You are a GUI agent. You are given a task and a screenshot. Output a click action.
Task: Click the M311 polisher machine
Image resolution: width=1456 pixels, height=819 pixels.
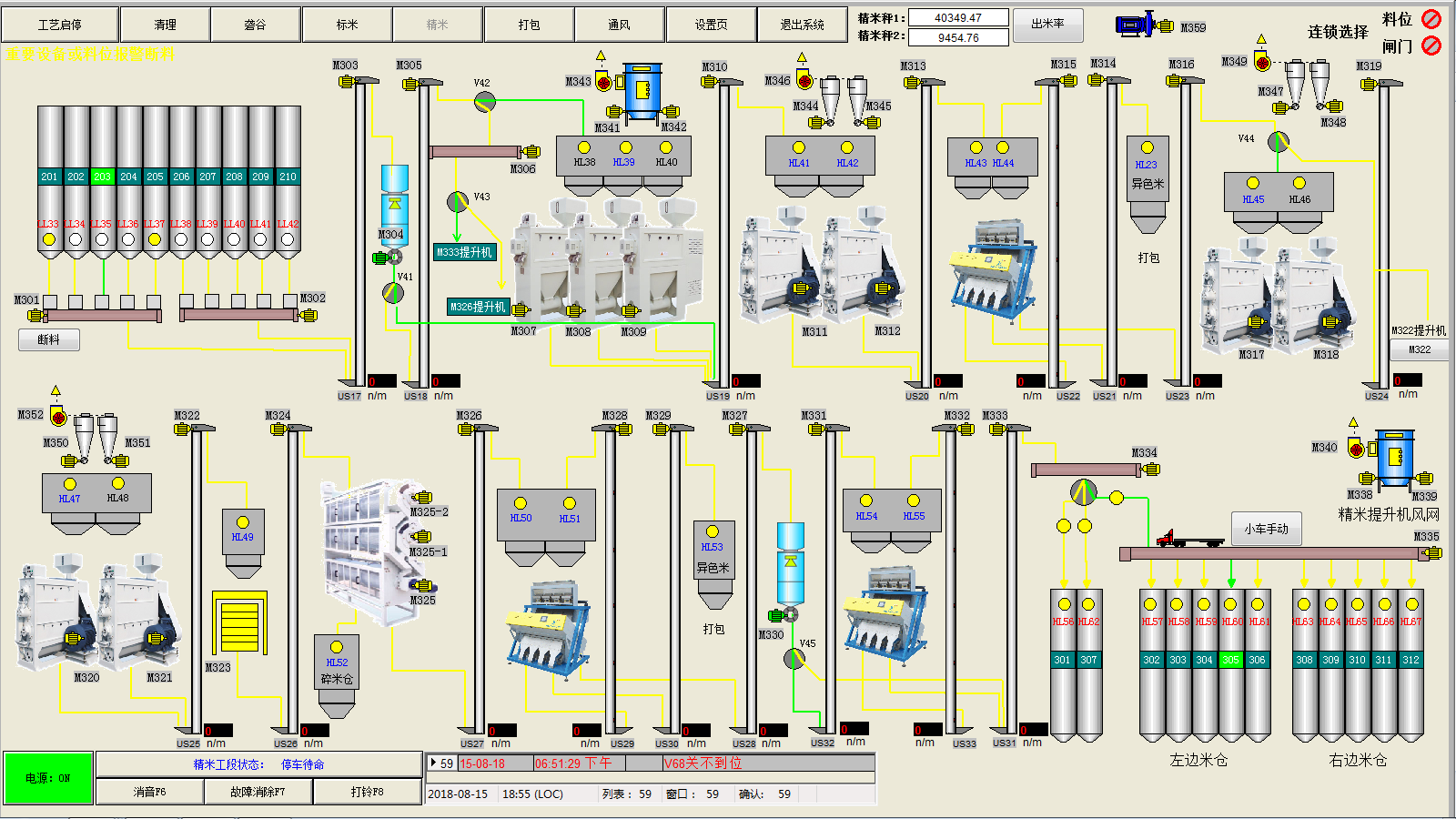[x=778, y=266]
